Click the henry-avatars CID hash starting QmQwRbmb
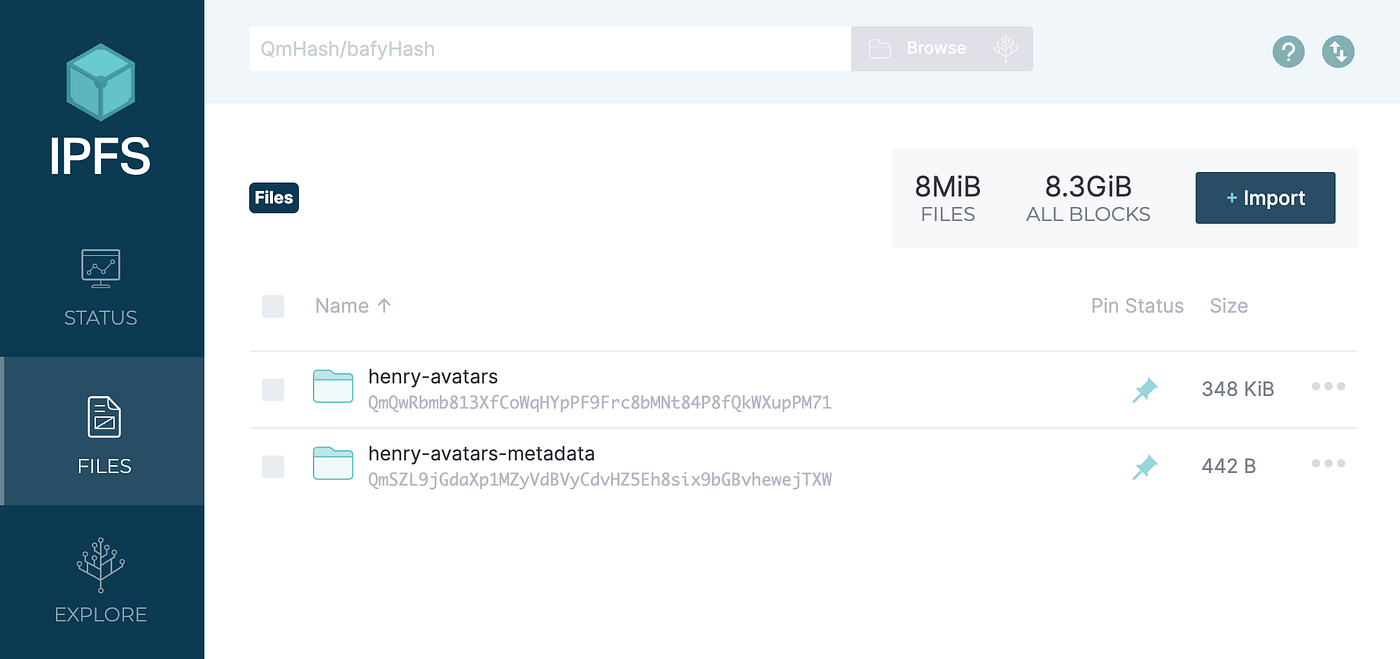Screen dimensions: 1400x659 pos(600,403)
